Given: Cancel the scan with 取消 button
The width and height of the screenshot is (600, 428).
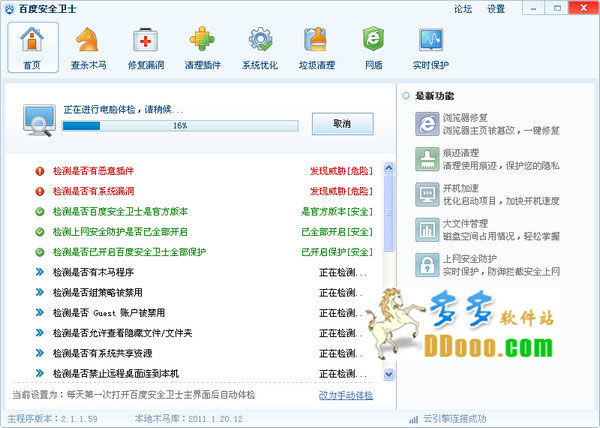Looking at the screenshot, I should click(342, 124).
